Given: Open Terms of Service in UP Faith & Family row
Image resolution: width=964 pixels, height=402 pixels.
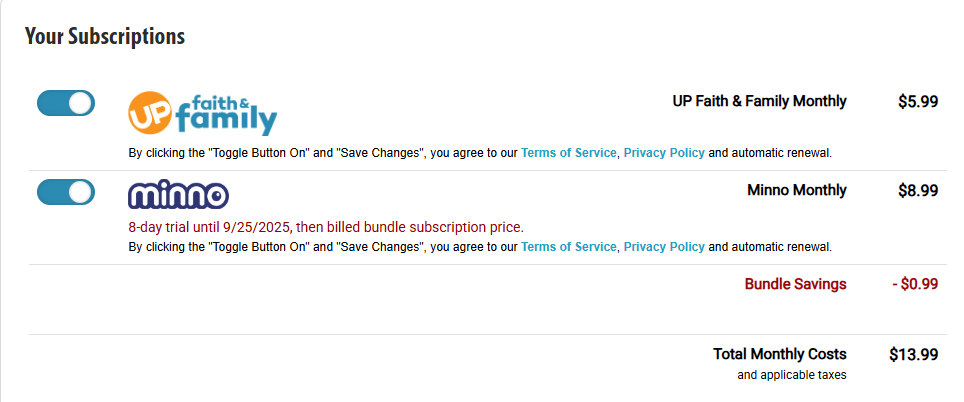Looking at the screenshot, I should [568, 153].
